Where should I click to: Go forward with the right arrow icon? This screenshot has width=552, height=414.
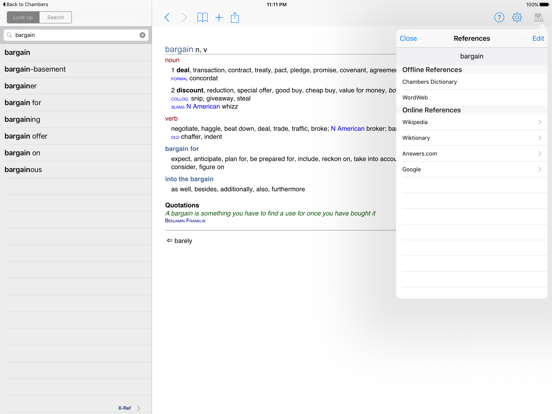184,17
